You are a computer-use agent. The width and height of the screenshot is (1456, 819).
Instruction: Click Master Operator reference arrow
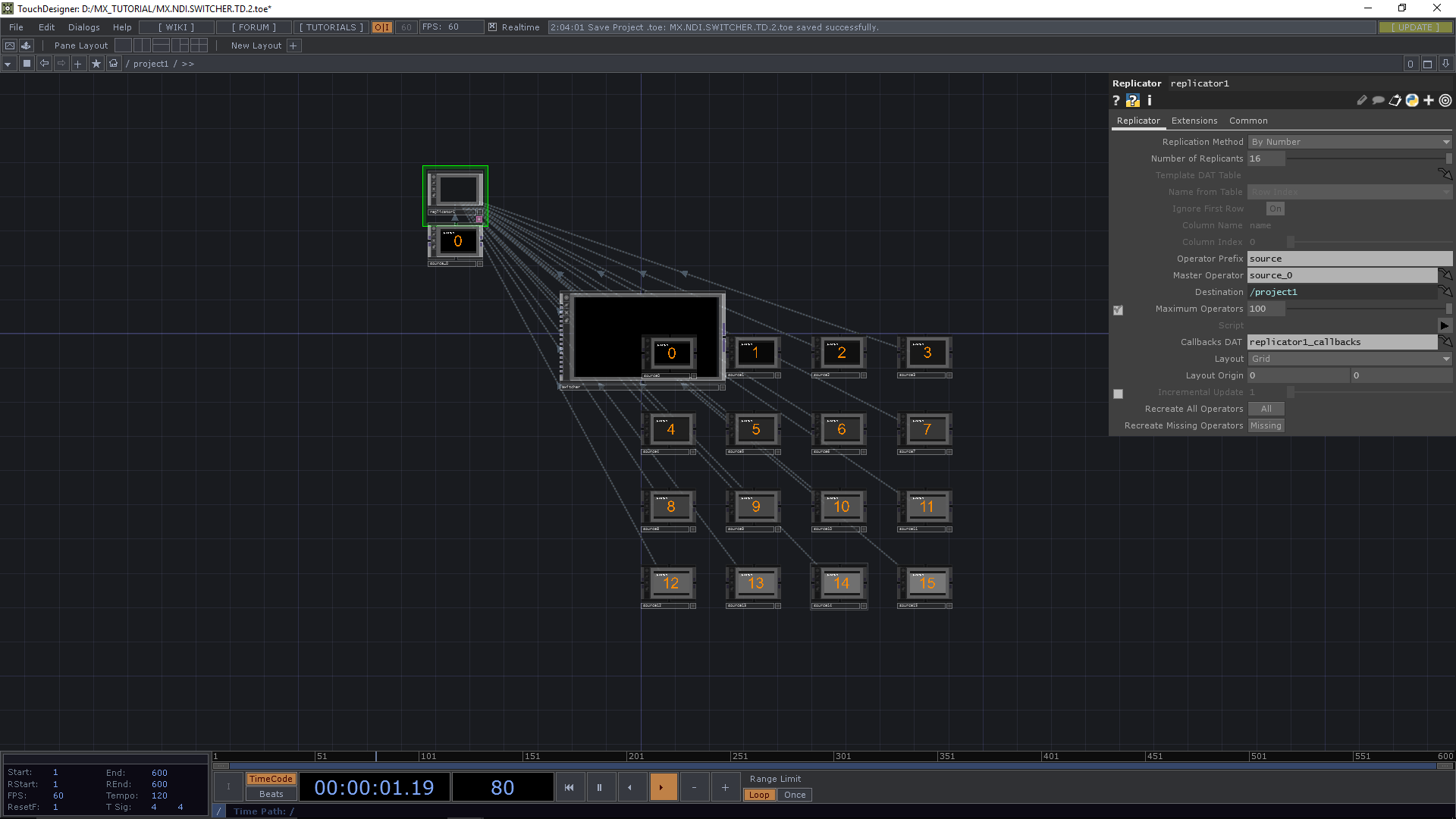pos(1445,275)
